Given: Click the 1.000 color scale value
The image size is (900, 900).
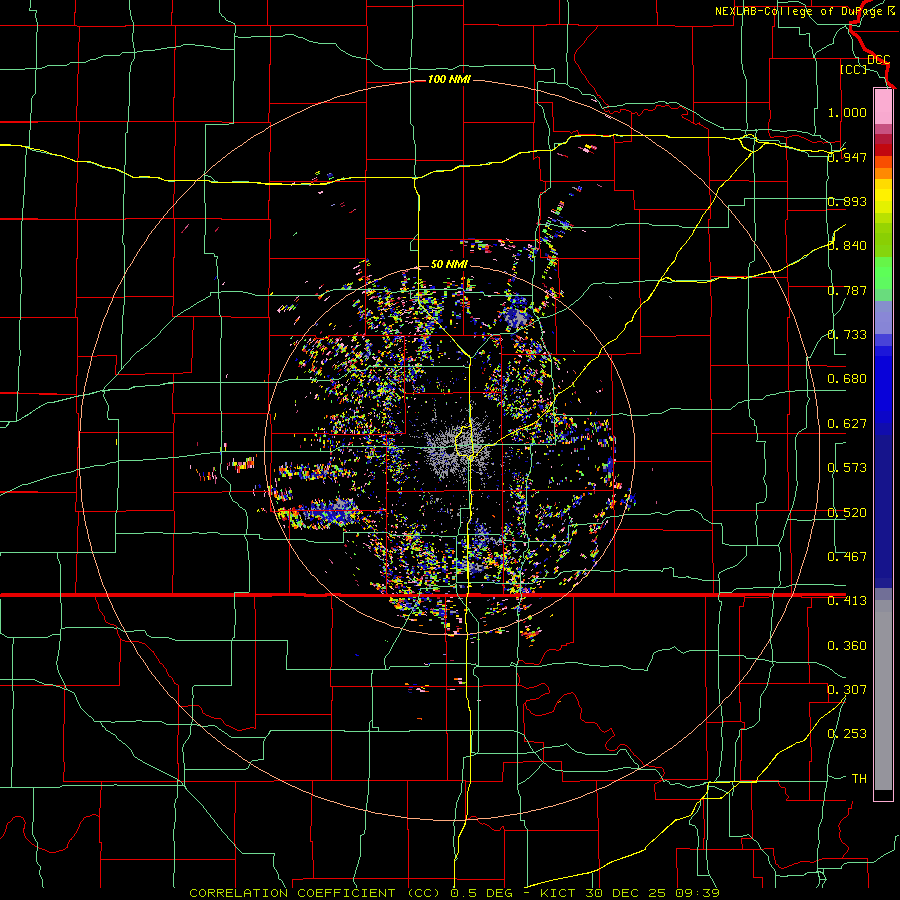Looking at the screenshot, I should (847, 112).
